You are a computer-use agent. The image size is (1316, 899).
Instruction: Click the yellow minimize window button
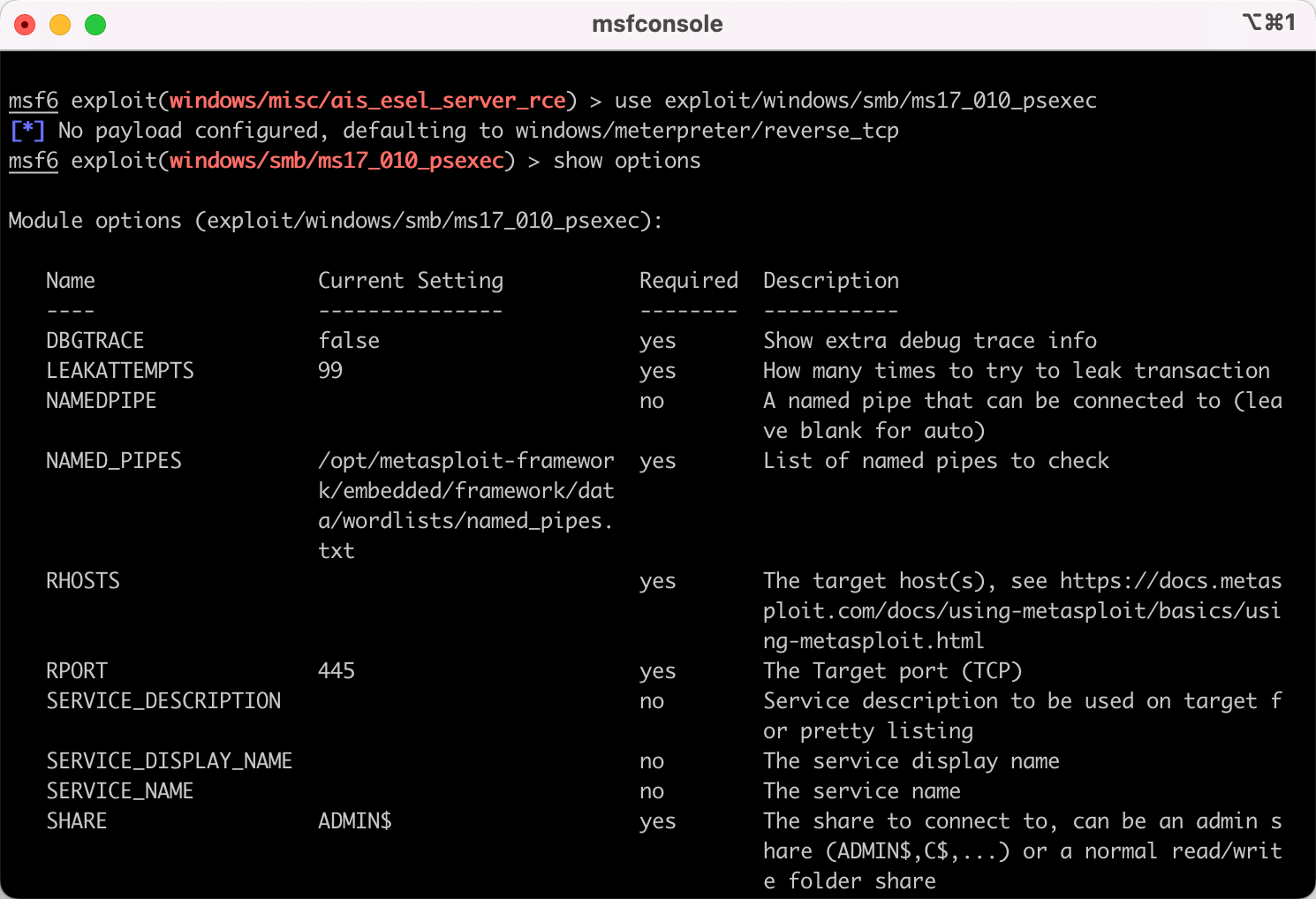[60, 25]
